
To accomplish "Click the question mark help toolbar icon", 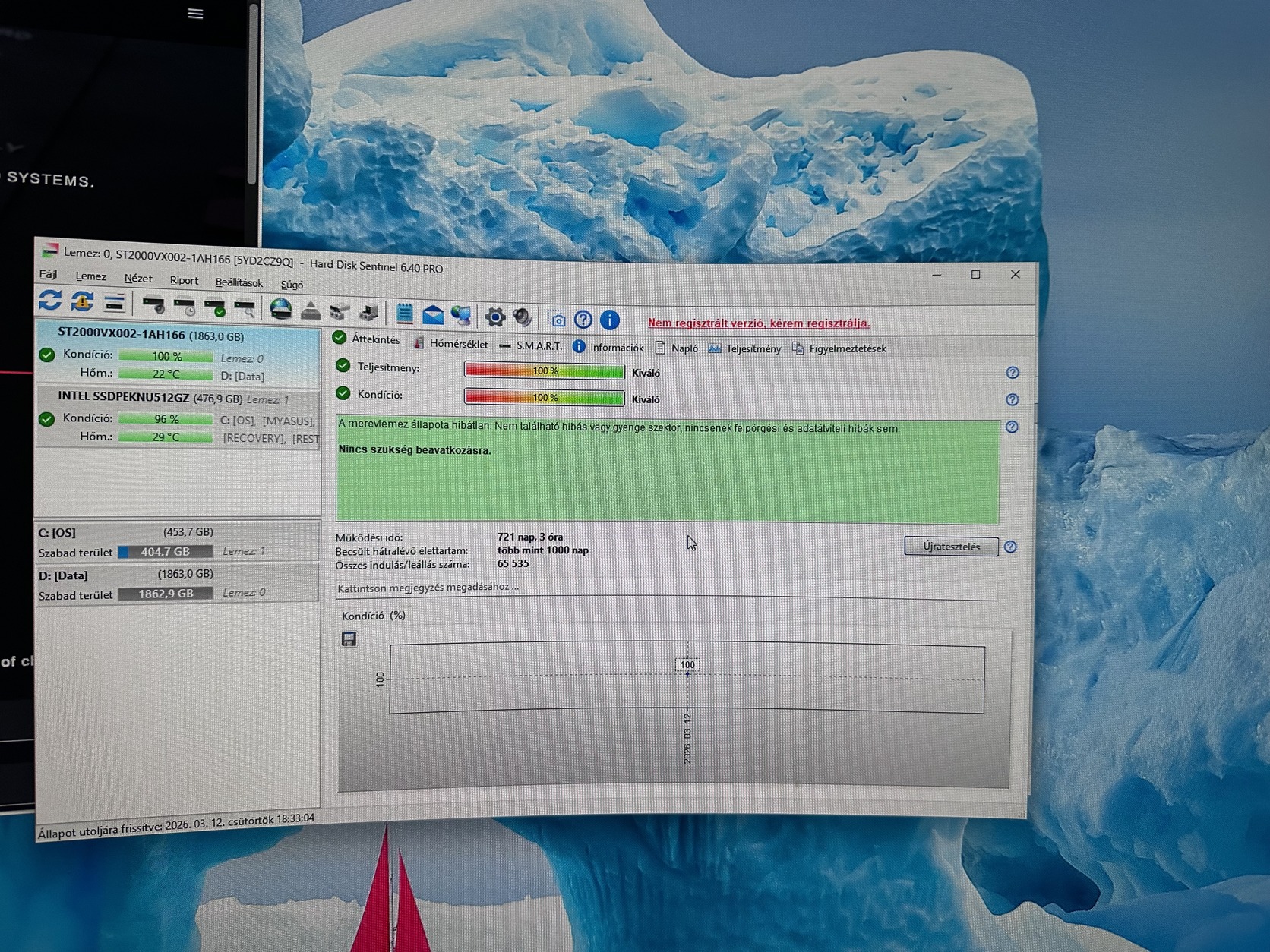I will 583,320.
